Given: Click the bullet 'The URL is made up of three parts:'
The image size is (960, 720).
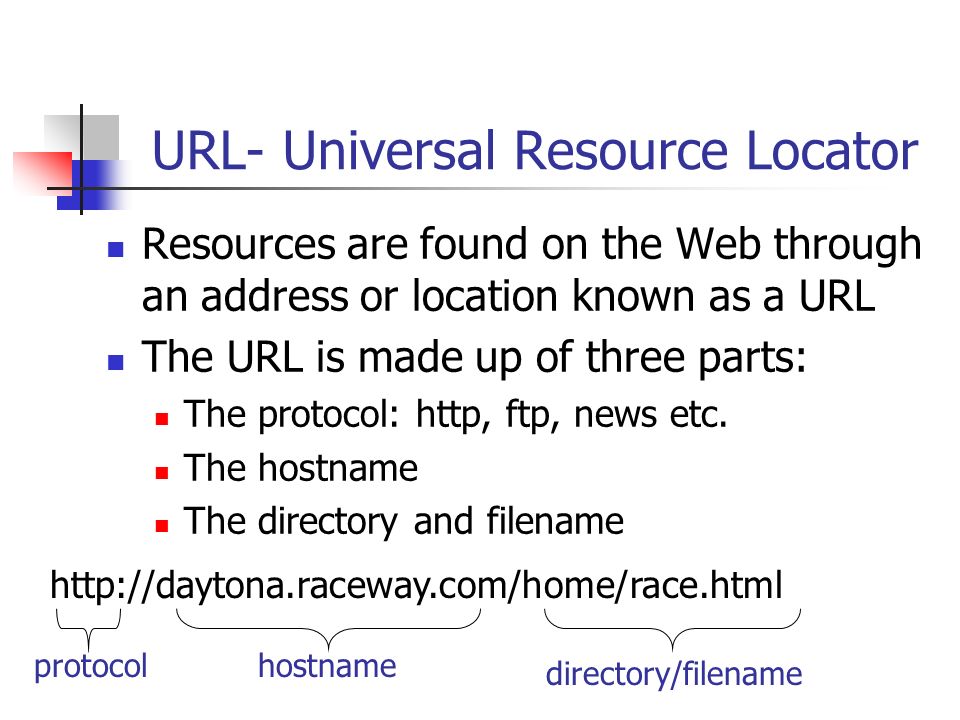Looking at the screenshot, I should pyautogui.click(x=474, y=358).
